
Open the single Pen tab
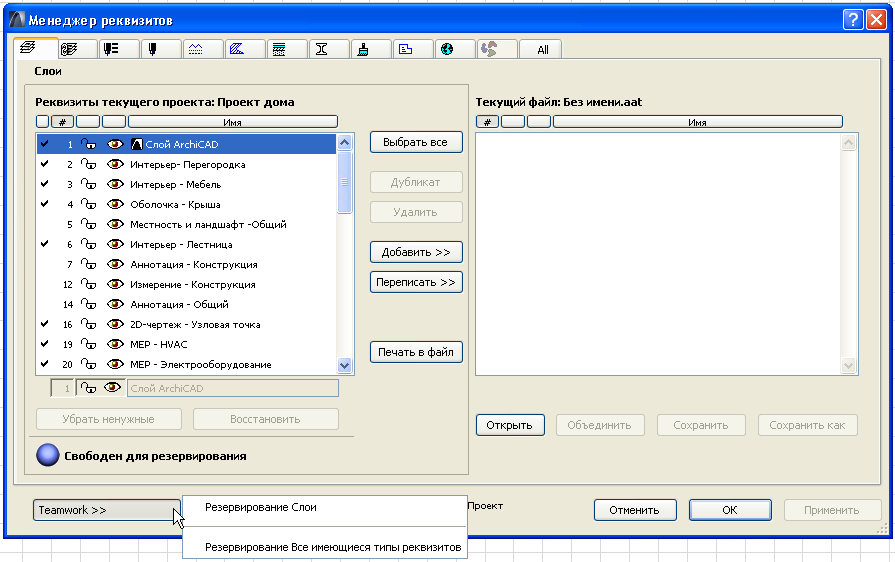point(152,49)
